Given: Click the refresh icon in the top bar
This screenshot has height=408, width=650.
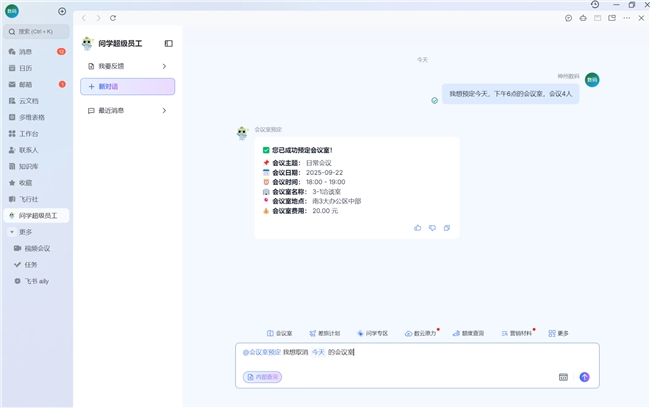Looking at the screenshot, I should point(113,18).
